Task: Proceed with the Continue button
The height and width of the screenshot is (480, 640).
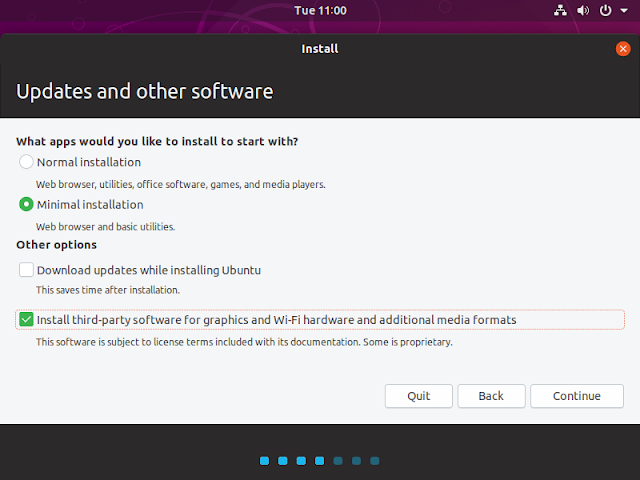Action: pyautogui.click(x=577, y=396)
